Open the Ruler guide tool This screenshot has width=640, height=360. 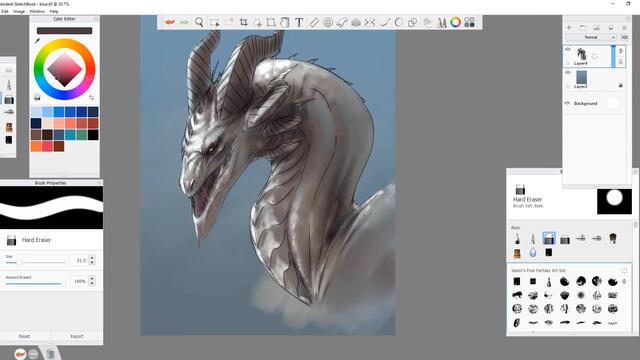[x=314, y=22]
